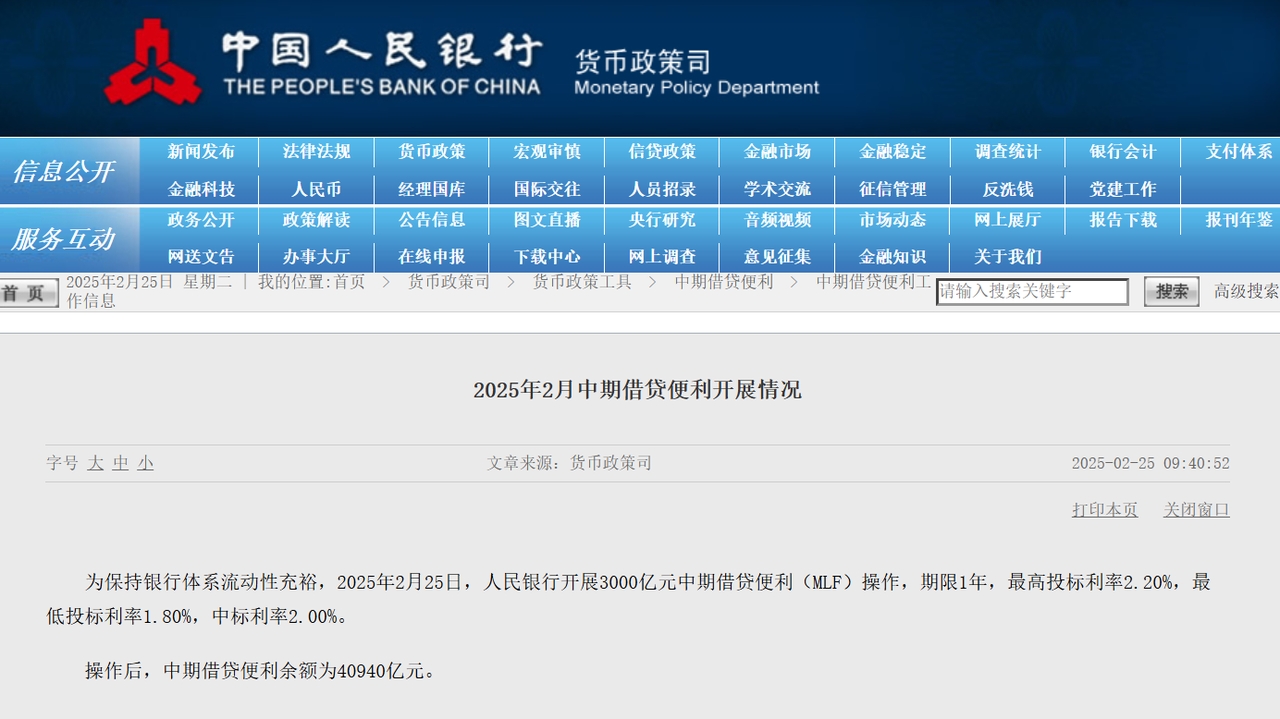
Task: Go to 关于我们 about page
Action: (1008, 257)
